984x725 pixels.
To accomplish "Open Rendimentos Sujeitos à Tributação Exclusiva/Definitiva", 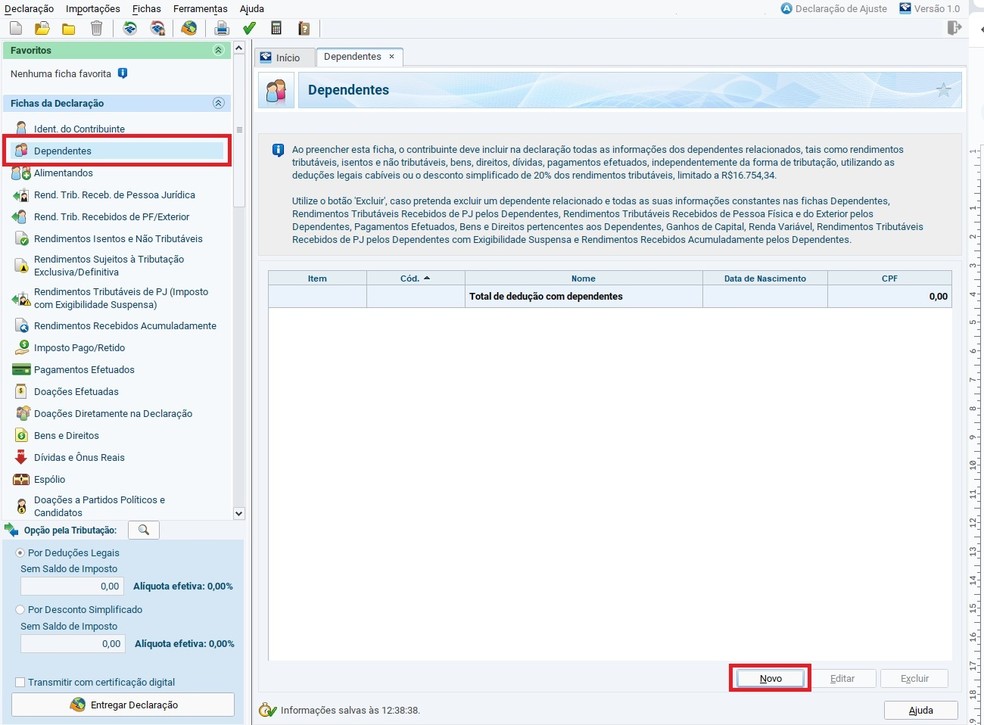I will click(x=109, y=266).
